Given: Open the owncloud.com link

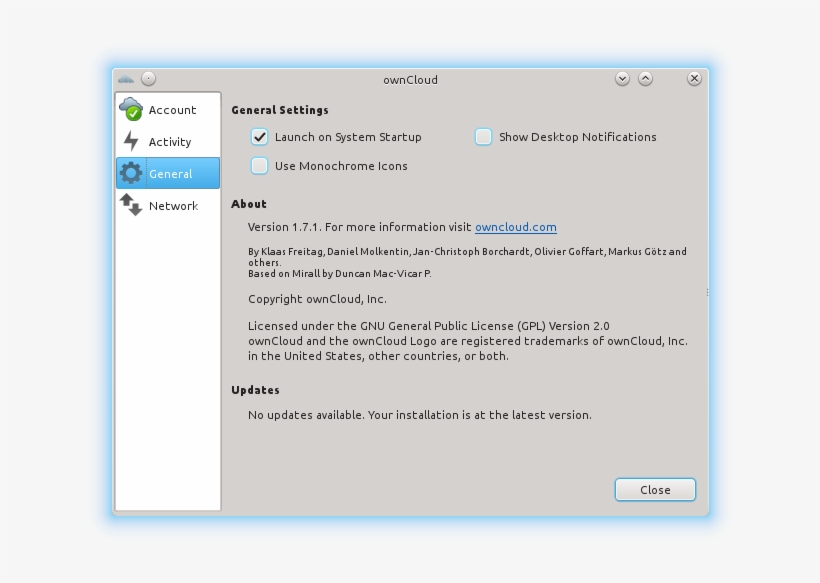Looking at the screenshot, I should (516, 227).
